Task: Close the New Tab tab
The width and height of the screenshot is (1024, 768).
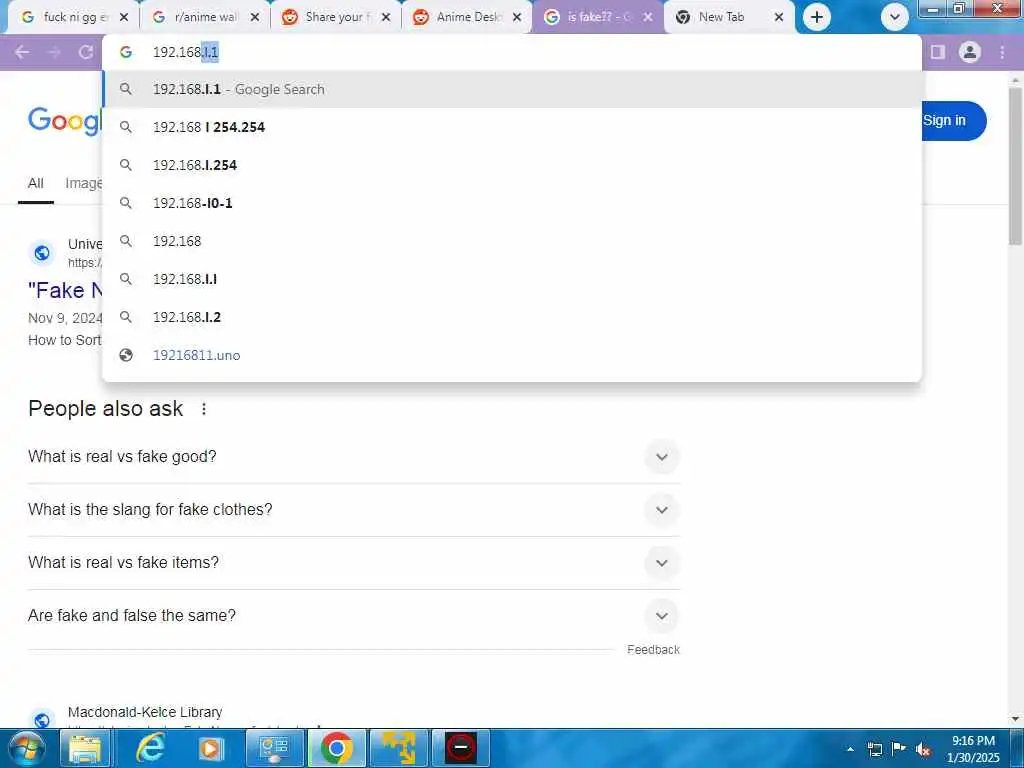Action: pyautogui.click(x=778, y=18)
